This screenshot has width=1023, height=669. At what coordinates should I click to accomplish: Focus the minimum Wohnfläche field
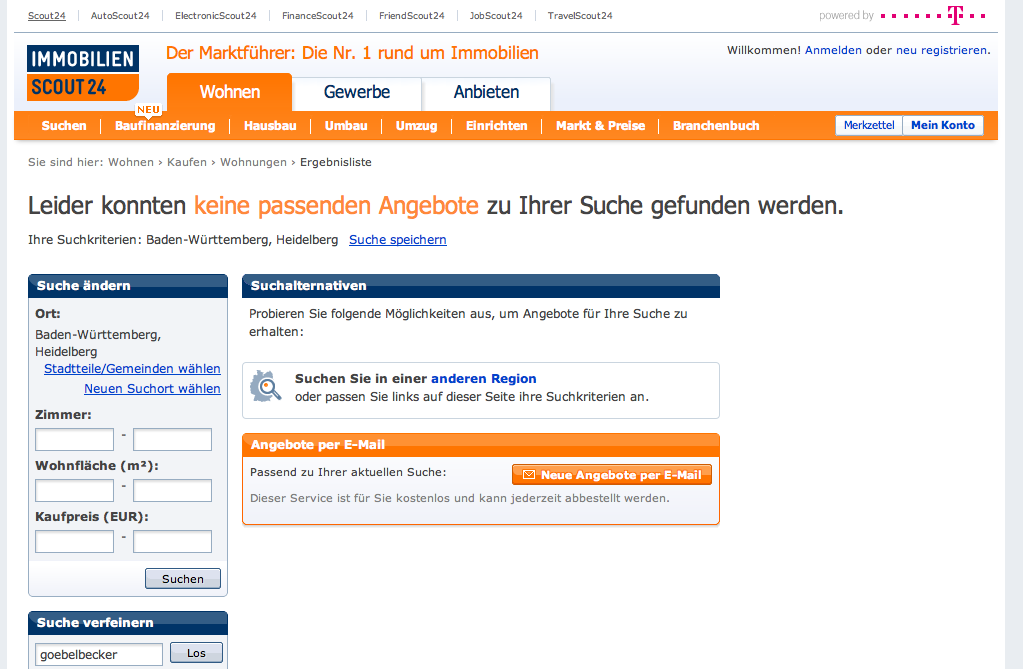click(74, 490)
